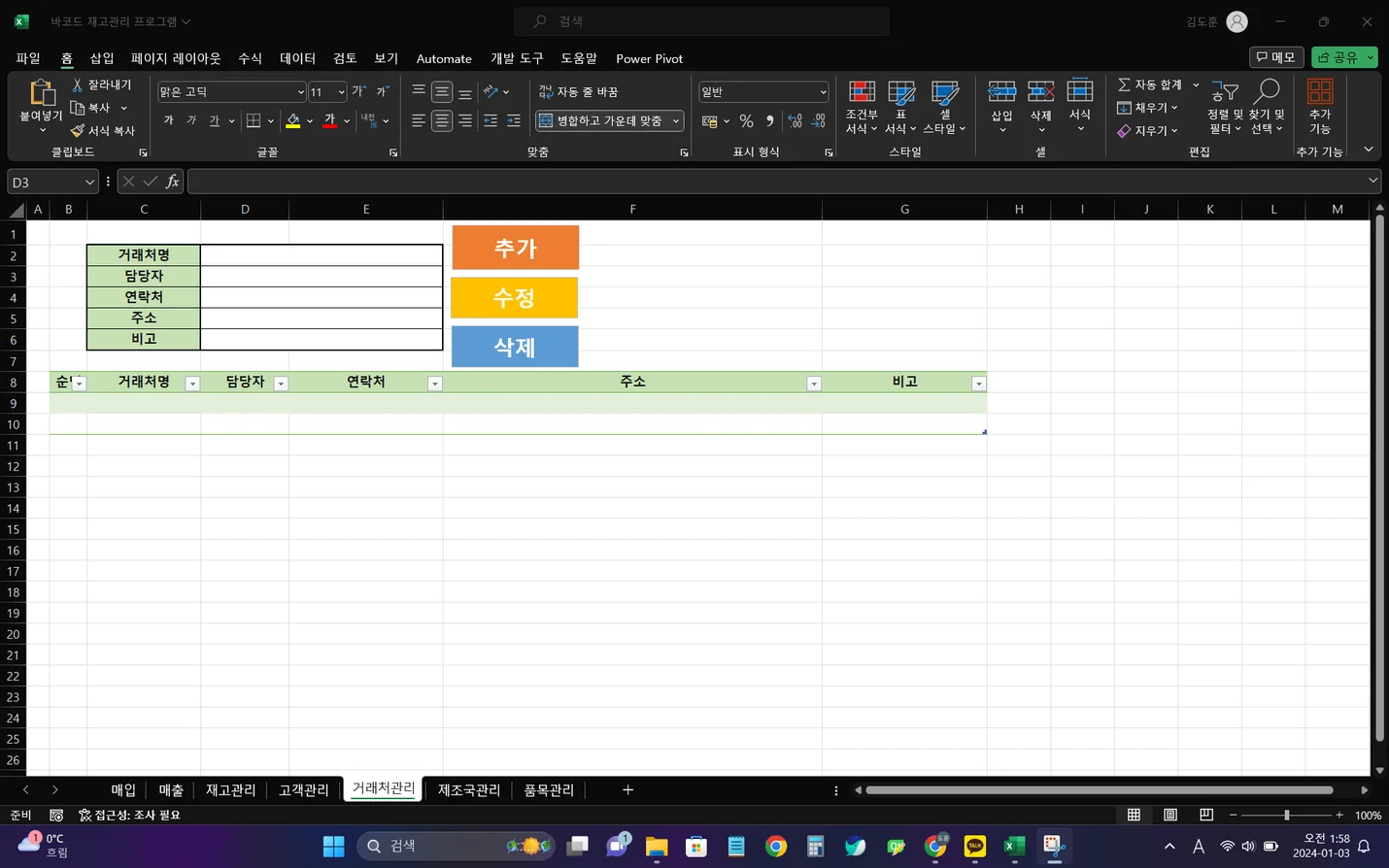Align text to middle vertically
This screenshot has width=1389, height=868.
(442, 91)
